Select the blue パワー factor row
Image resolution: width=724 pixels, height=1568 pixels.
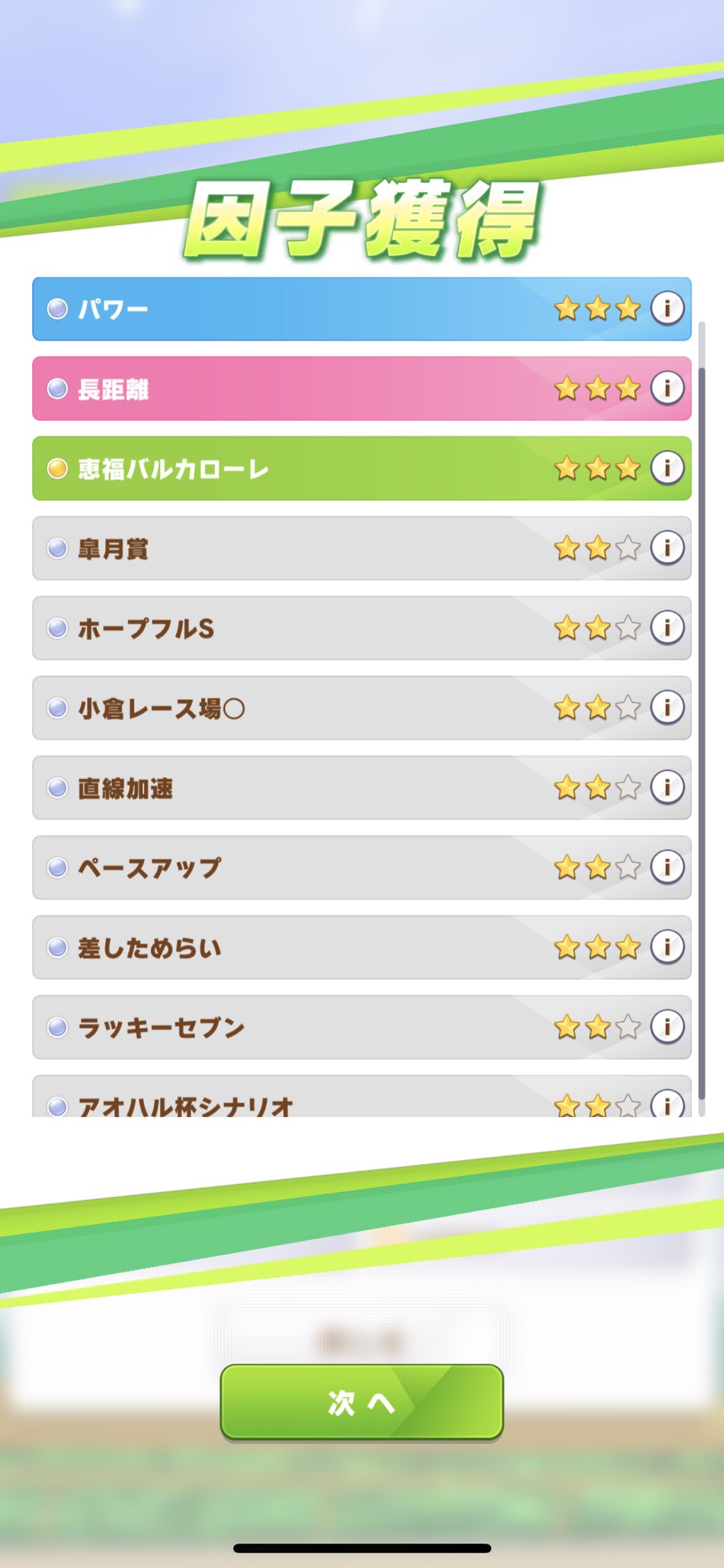click(362, 309)
